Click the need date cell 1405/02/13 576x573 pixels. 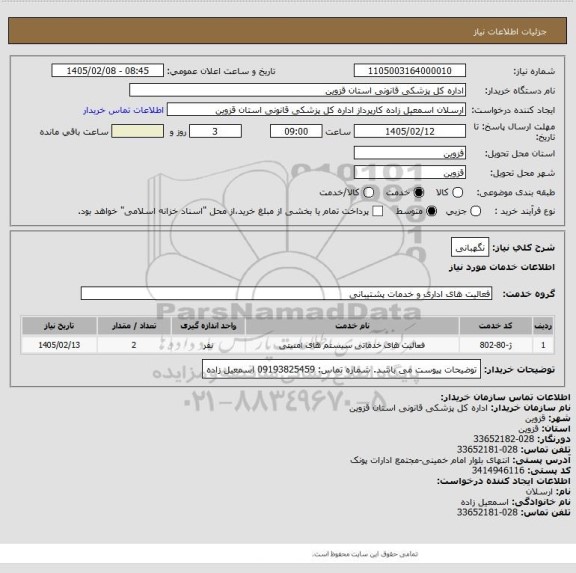pos(59,345)
